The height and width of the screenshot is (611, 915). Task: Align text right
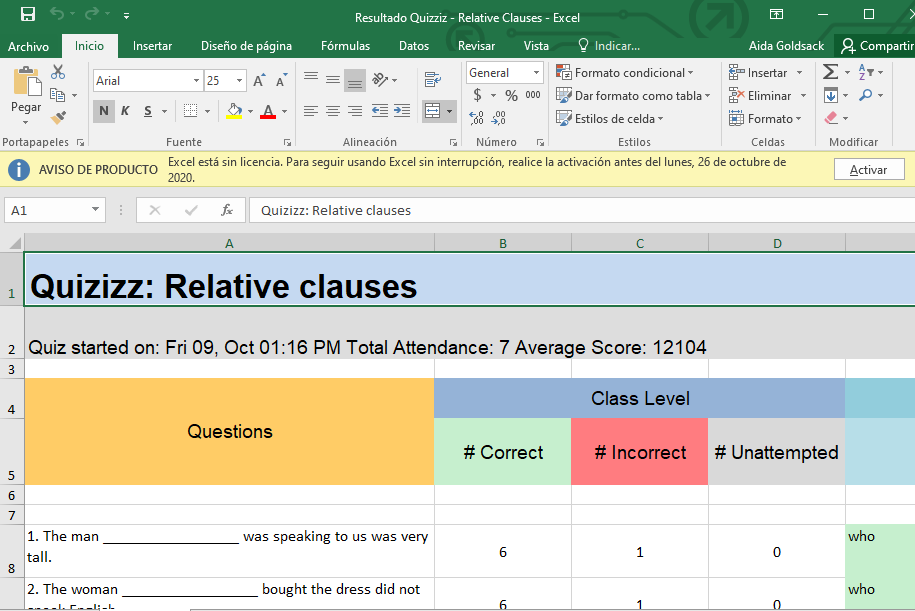(x=355, y=111)
